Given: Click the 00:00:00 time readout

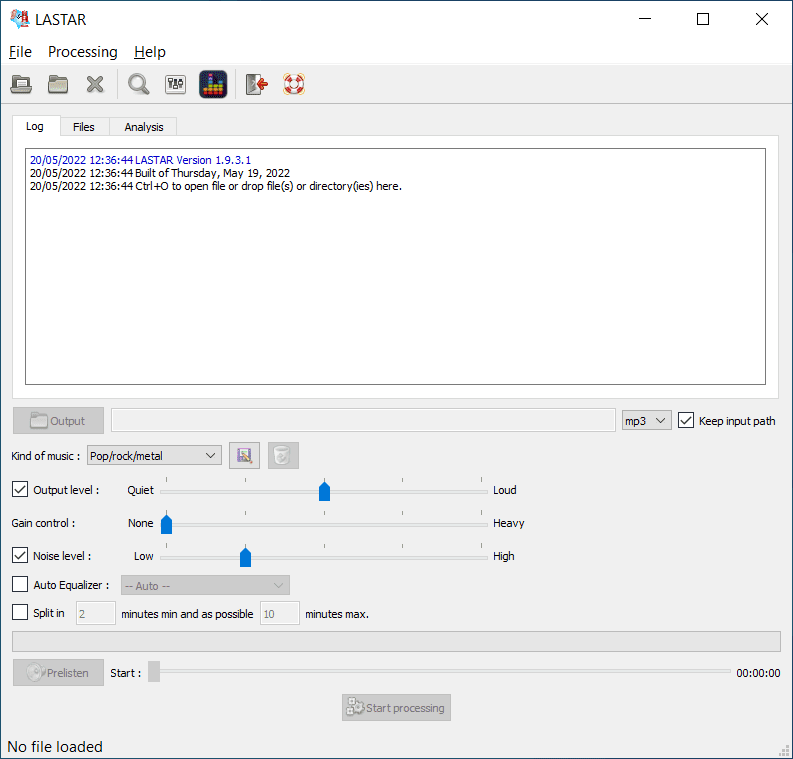Looking at the screenshot, I should (x=758, y=673).
